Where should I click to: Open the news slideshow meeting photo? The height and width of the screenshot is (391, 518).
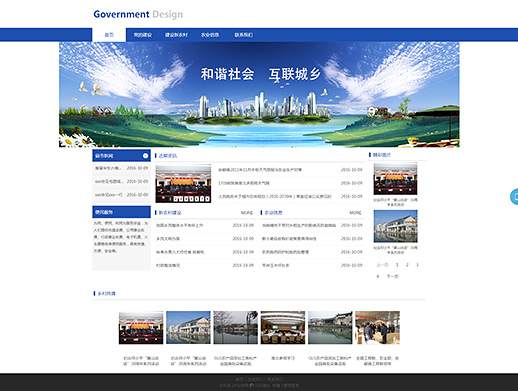(x=183, y=184)
